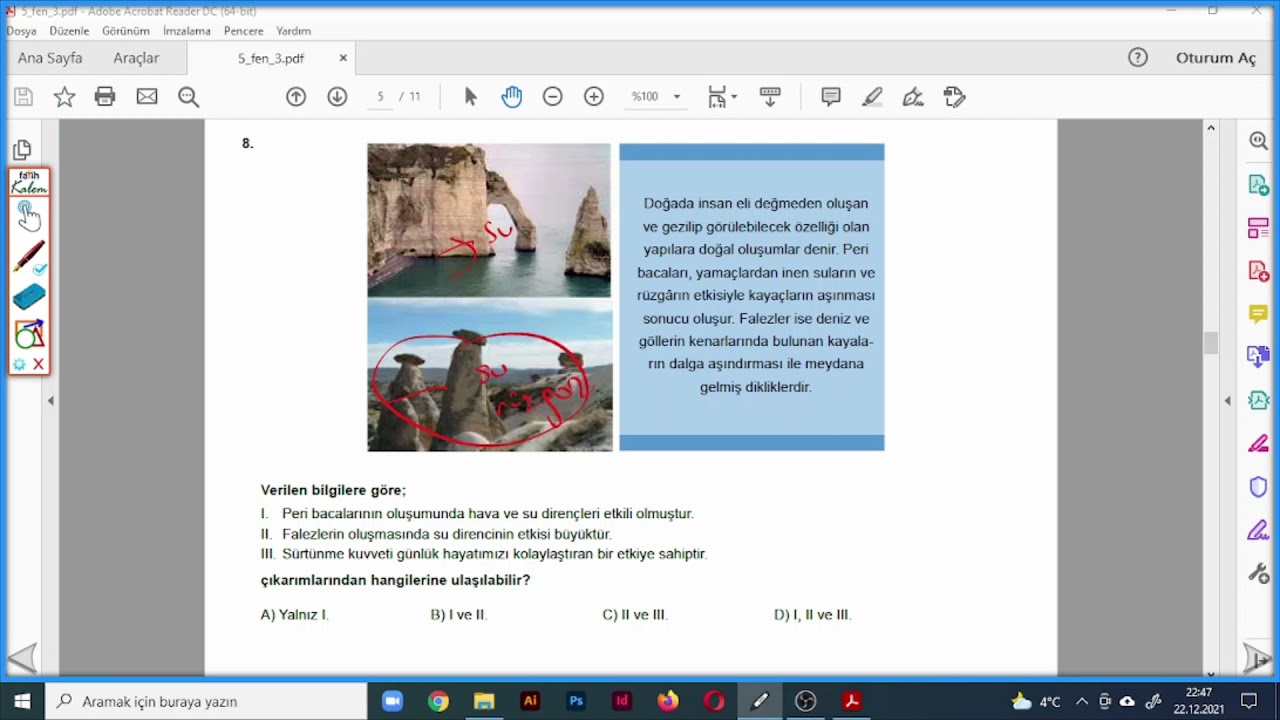This screenshot has width=1280, height=720.
Task: Click the Fatih Kalem logo button
Action: 29,182
